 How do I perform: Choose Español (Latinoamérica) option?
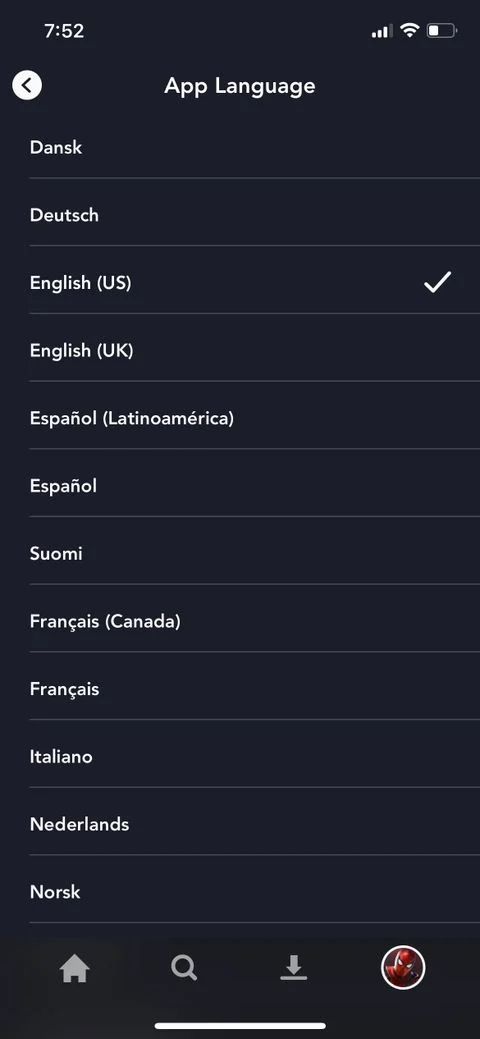point(240,417)
